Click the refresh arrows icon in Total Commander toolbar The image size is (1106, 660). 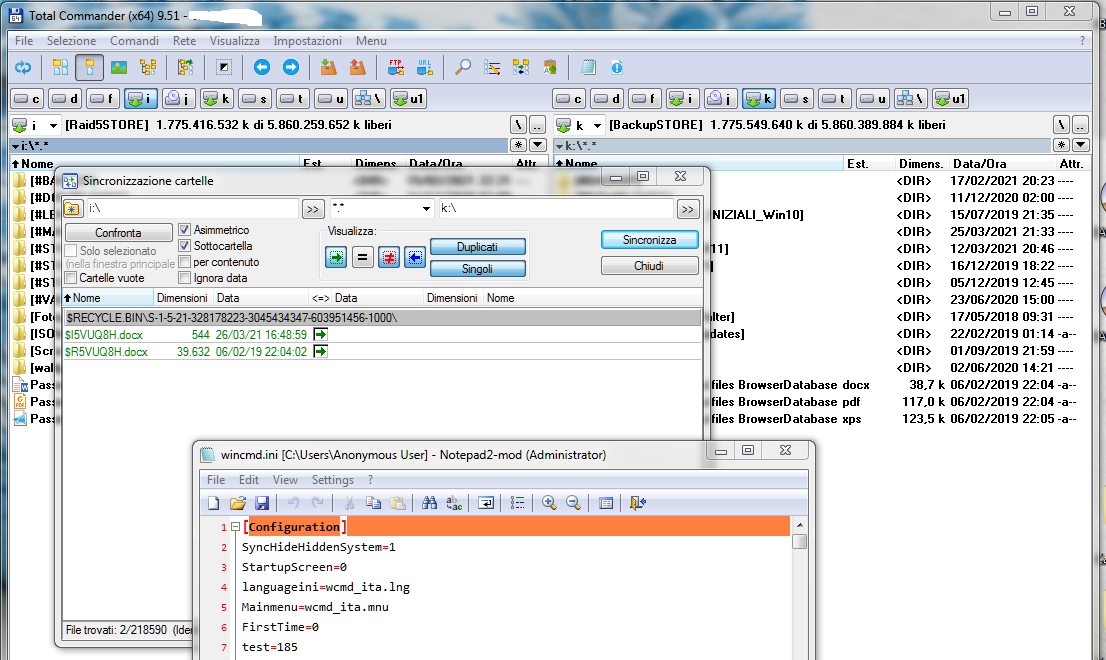(23, 68)
